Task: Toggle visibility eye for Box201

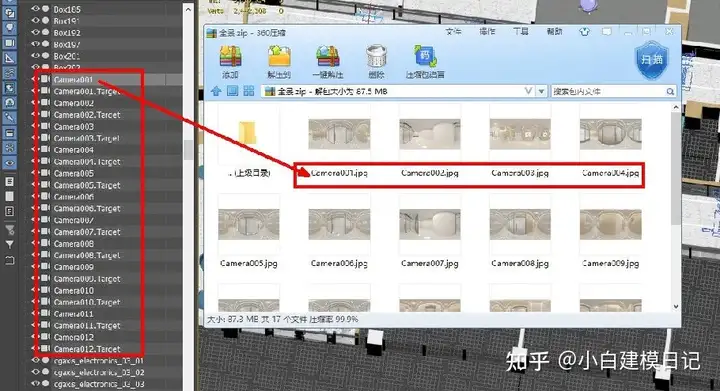Action: [x=35, y=56]
